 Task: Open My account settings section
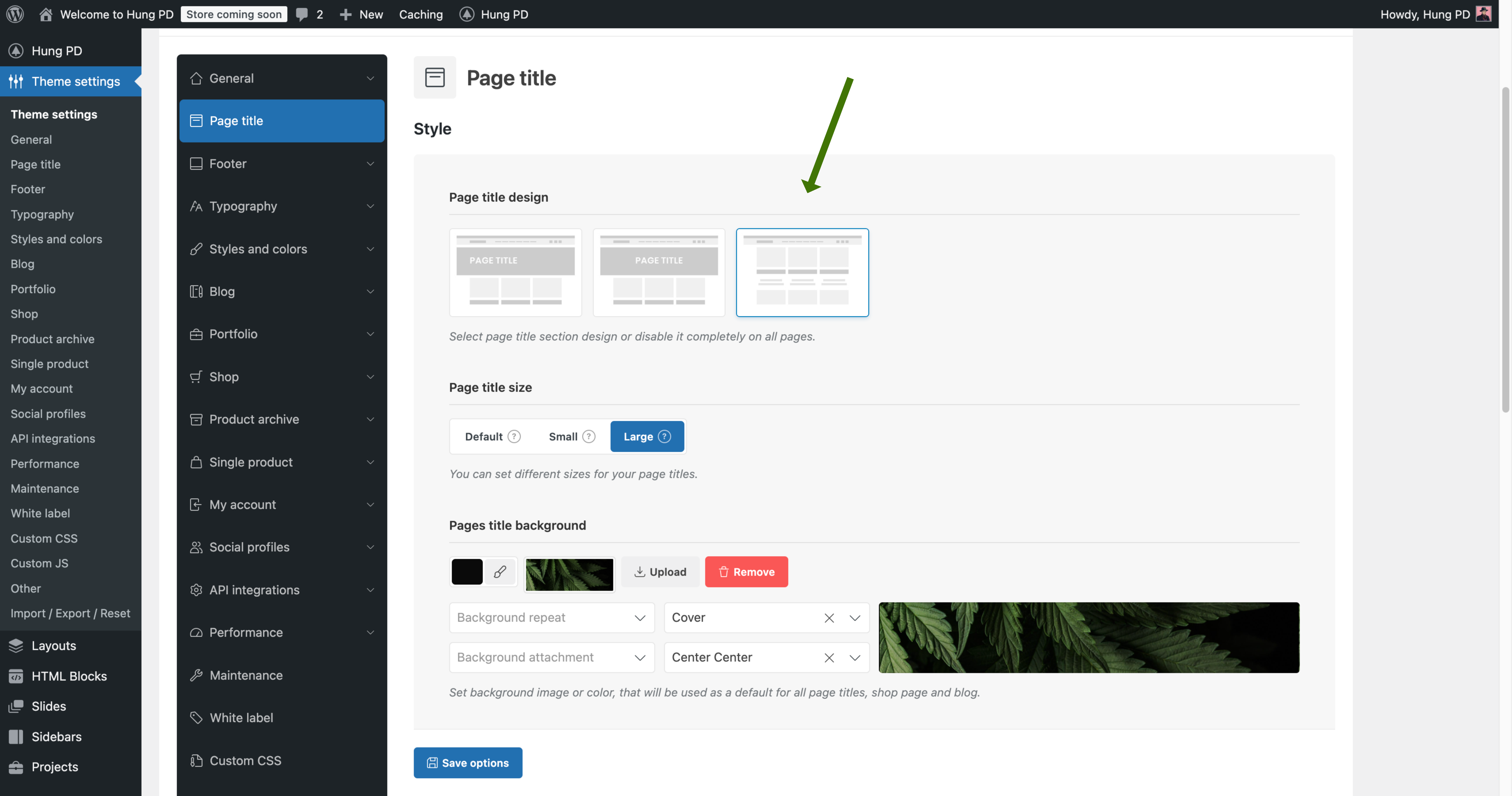click(282, 504)
